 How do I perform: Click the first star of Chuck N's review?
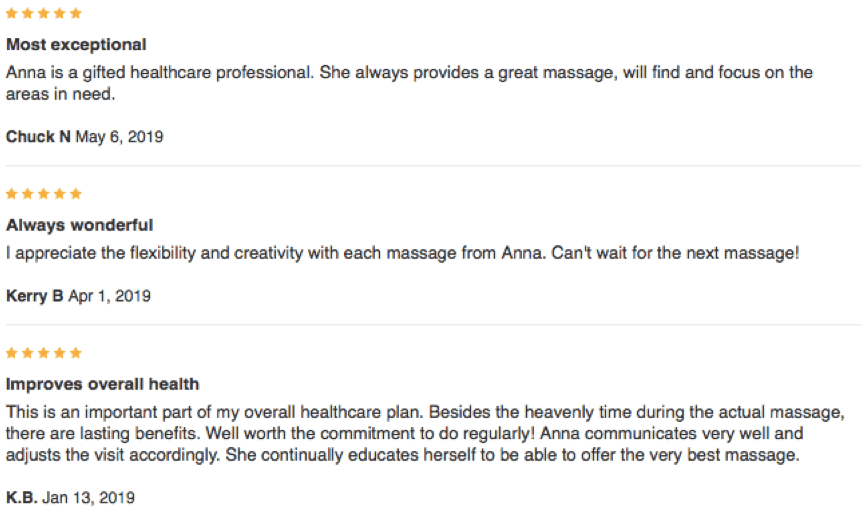12,14
